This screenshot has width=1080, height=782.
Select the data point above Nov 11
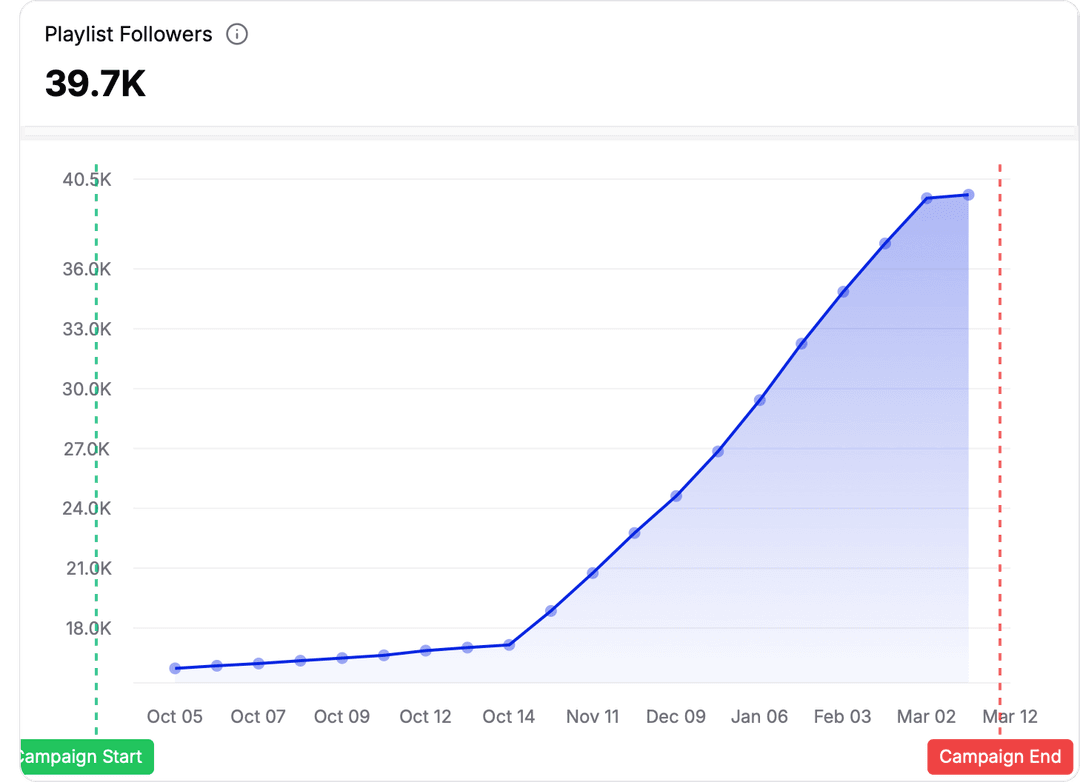click(593, 573)
